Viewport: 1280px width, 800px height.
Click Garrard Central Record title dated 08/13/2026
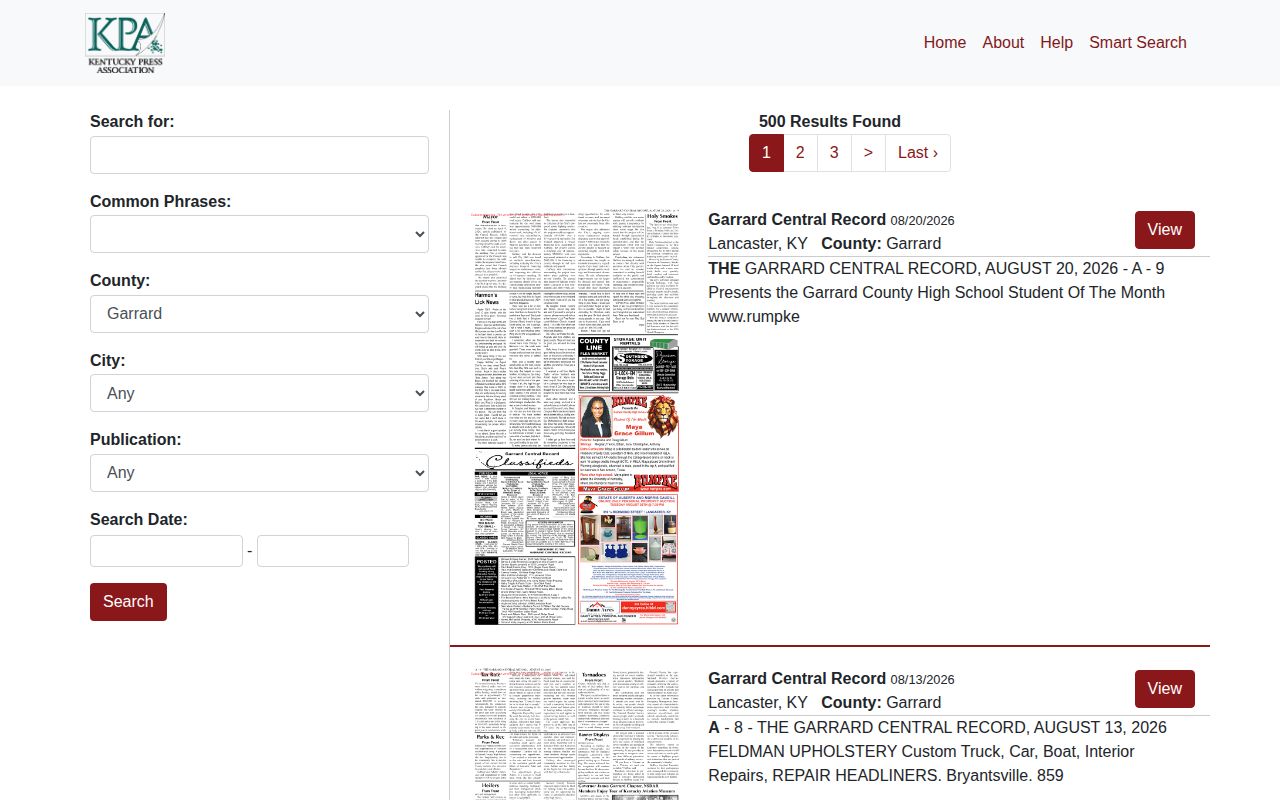pos(797,678)
